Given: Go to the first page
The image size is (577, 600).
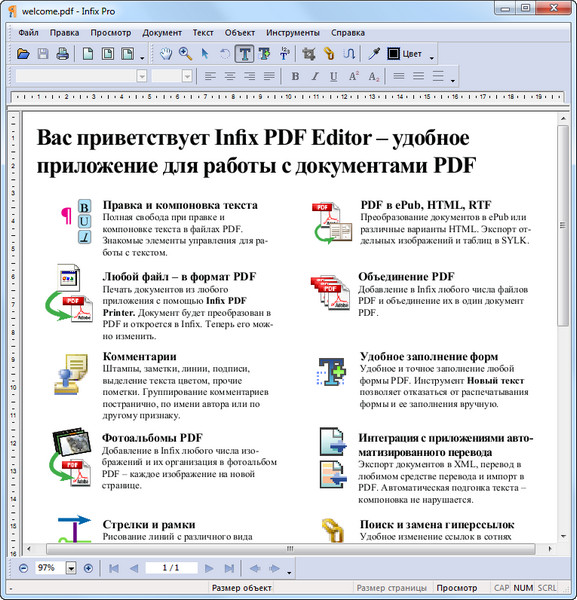Looking at the screenshot, I should click(x=114, y=568).
